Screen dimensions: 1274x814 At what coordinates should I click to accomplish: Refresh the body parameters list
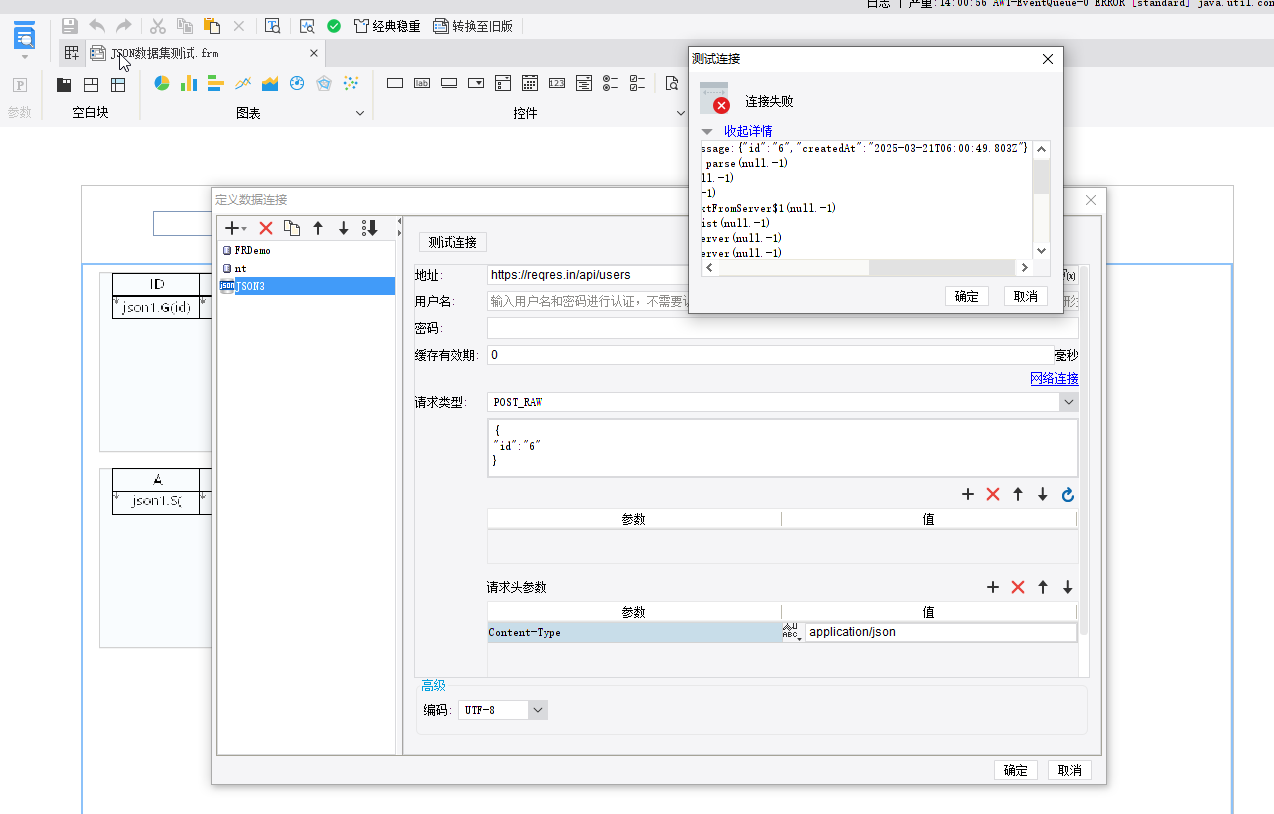1067,494
